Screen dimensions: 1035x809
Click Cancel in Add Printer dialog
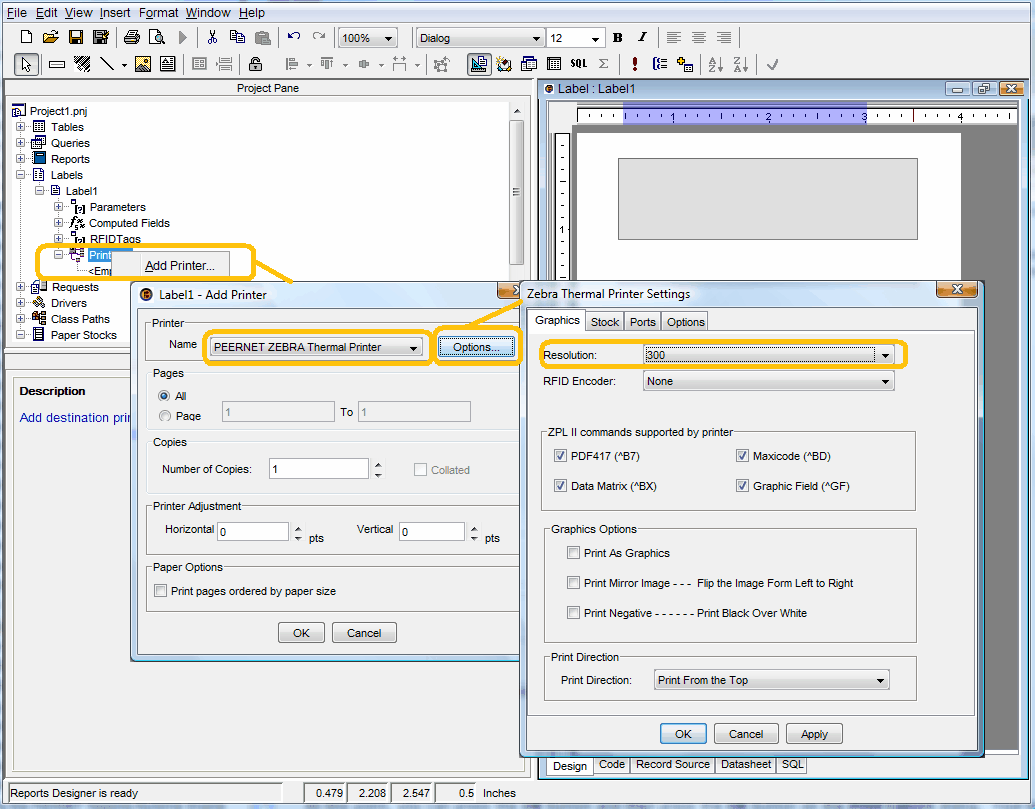364,633
